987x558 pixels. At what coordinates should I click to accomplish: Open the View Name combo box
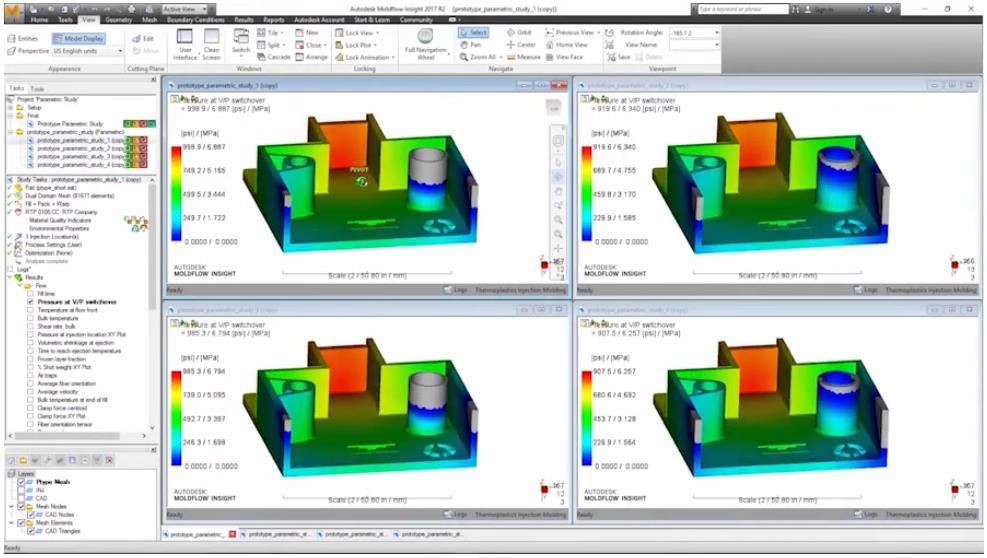694,45
